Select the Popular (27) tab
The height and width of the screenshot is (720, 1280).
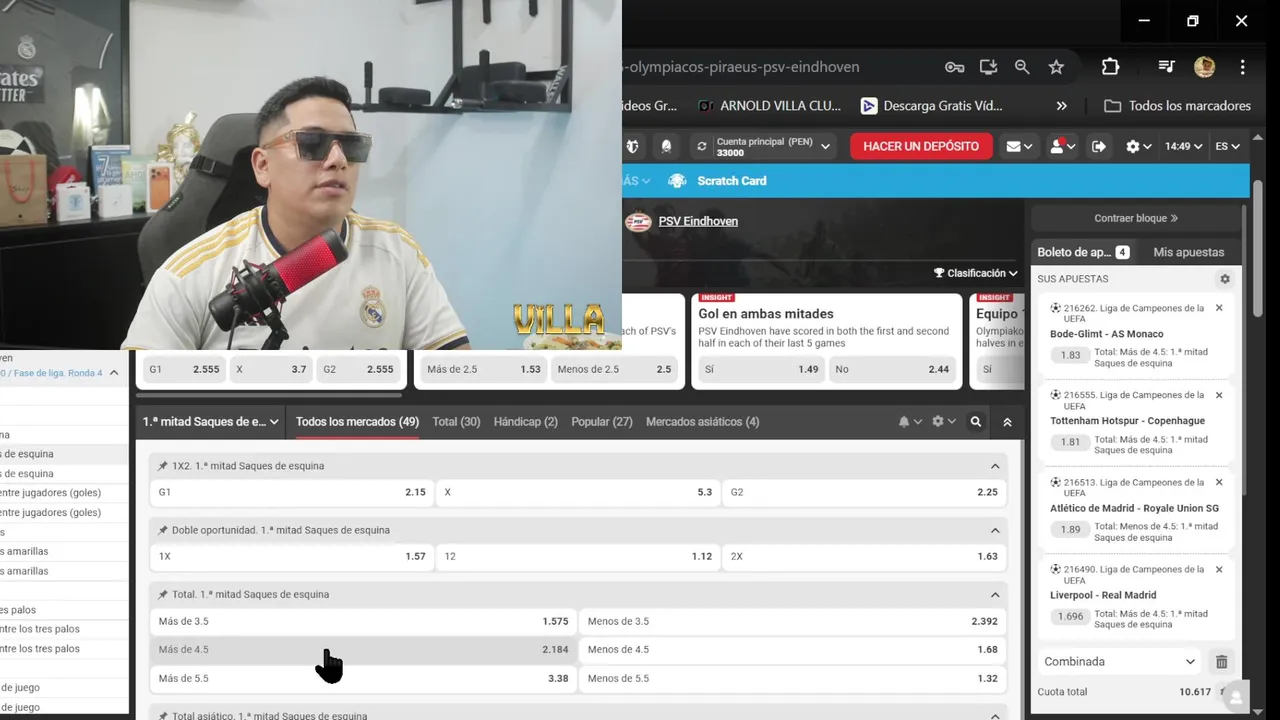pyautogui.click(x=602, y=422)
